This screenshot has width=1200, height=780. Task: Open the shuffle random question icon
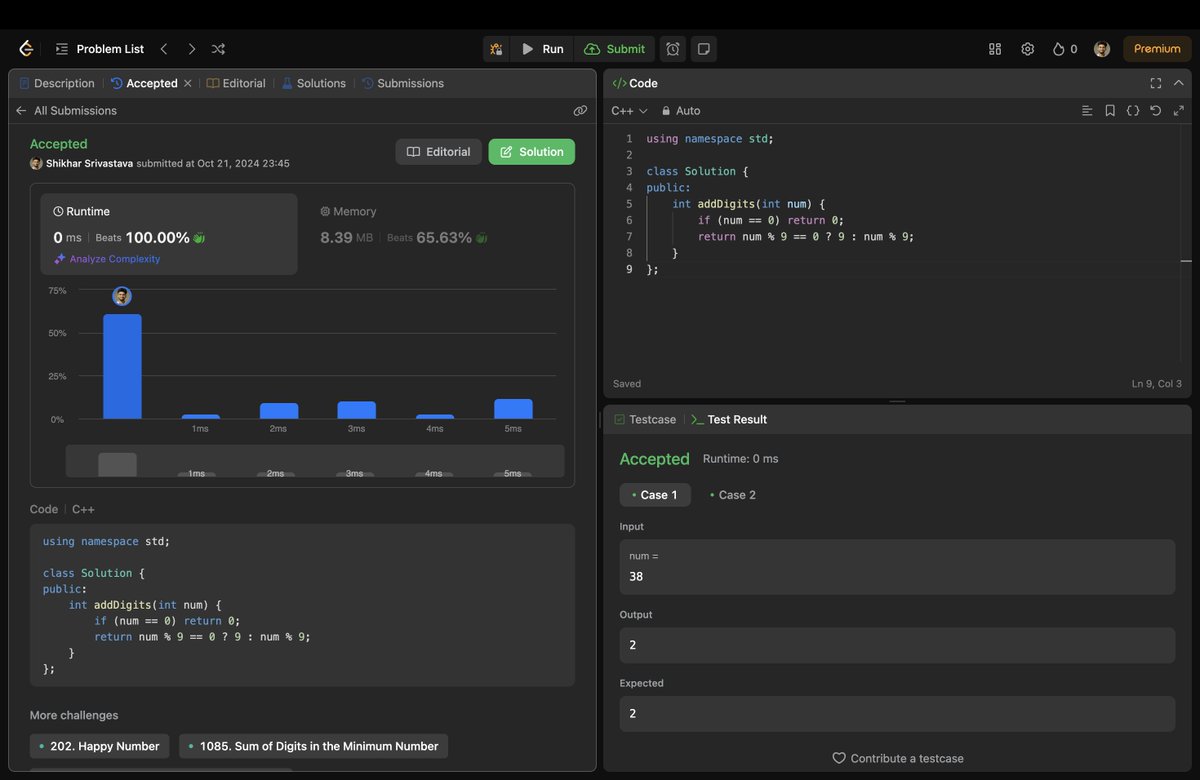pos(218,48)
